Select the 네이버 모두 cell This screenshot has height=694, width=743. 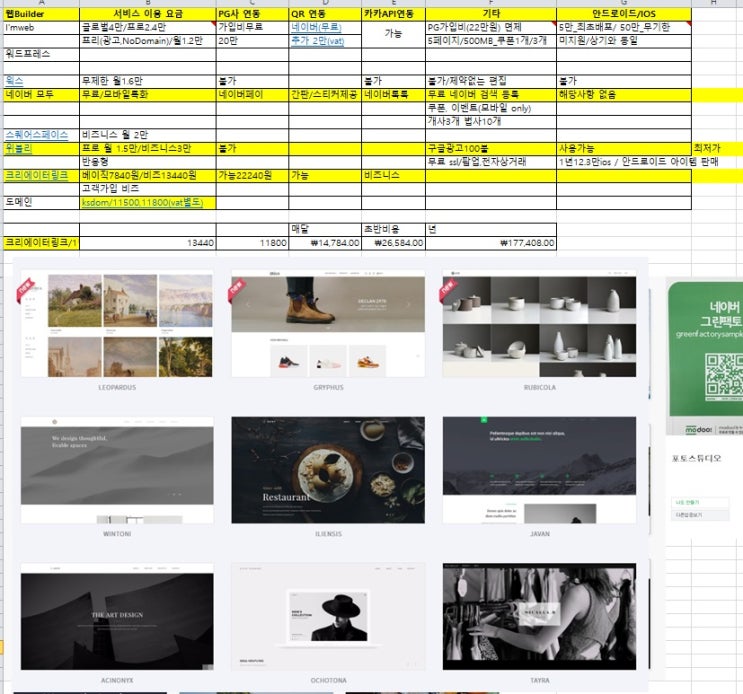pos(41,95)
